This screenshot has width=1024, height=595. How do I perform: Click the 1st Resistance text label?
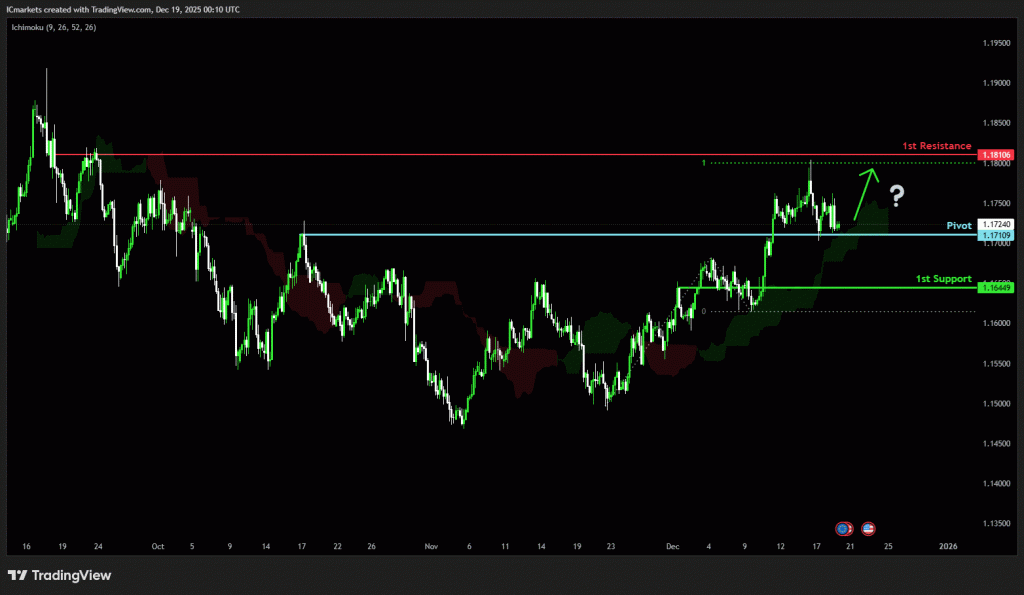(x=936, y=146)
